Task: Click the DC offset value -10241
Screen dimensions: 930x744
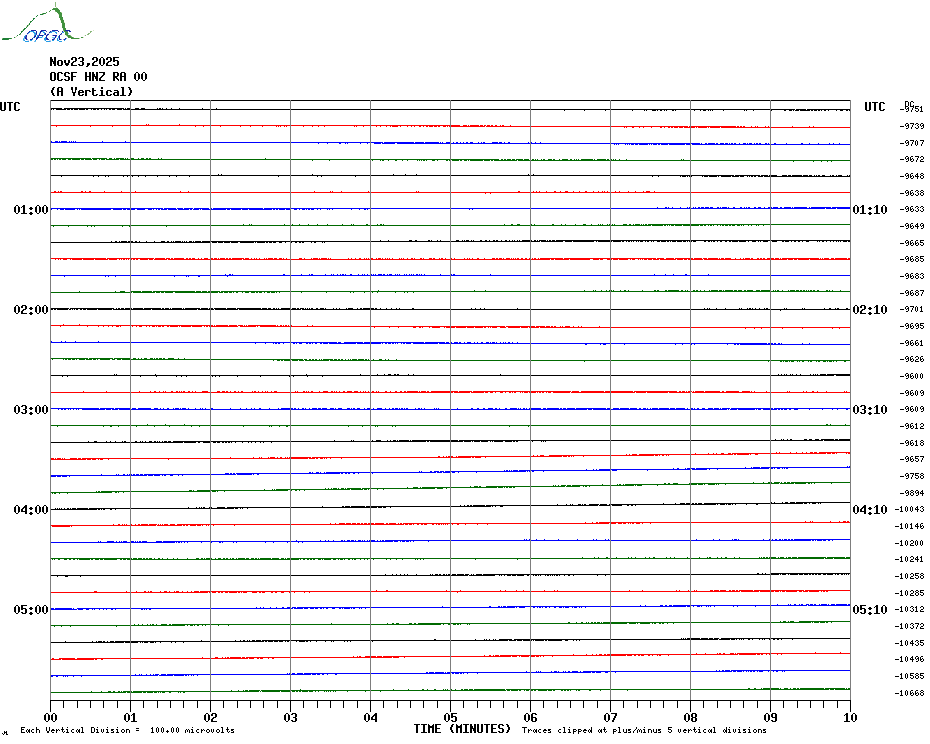Action: (910, 559)
